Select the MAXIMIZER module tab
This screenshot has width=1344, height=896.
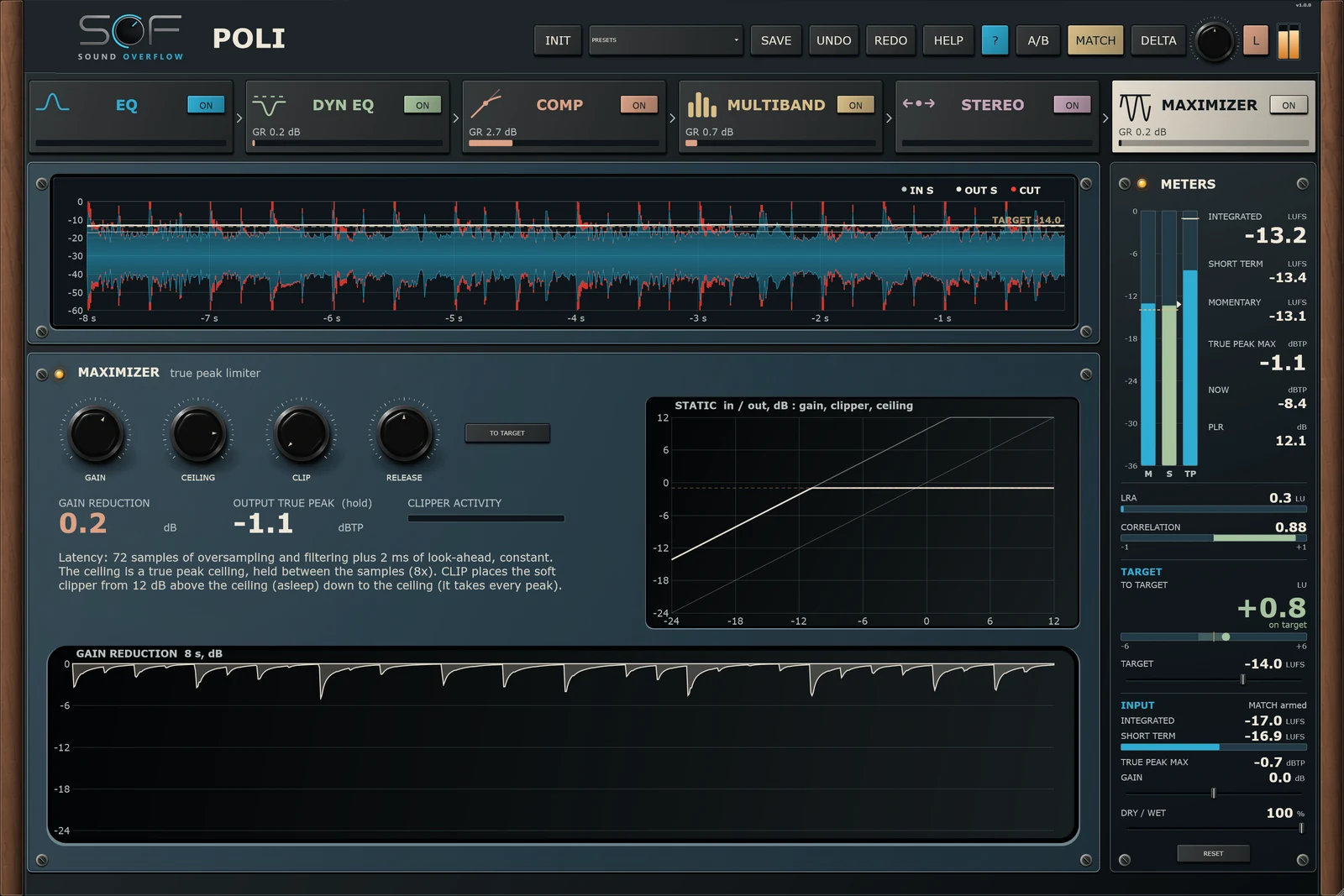click(x=1213, y=117)
